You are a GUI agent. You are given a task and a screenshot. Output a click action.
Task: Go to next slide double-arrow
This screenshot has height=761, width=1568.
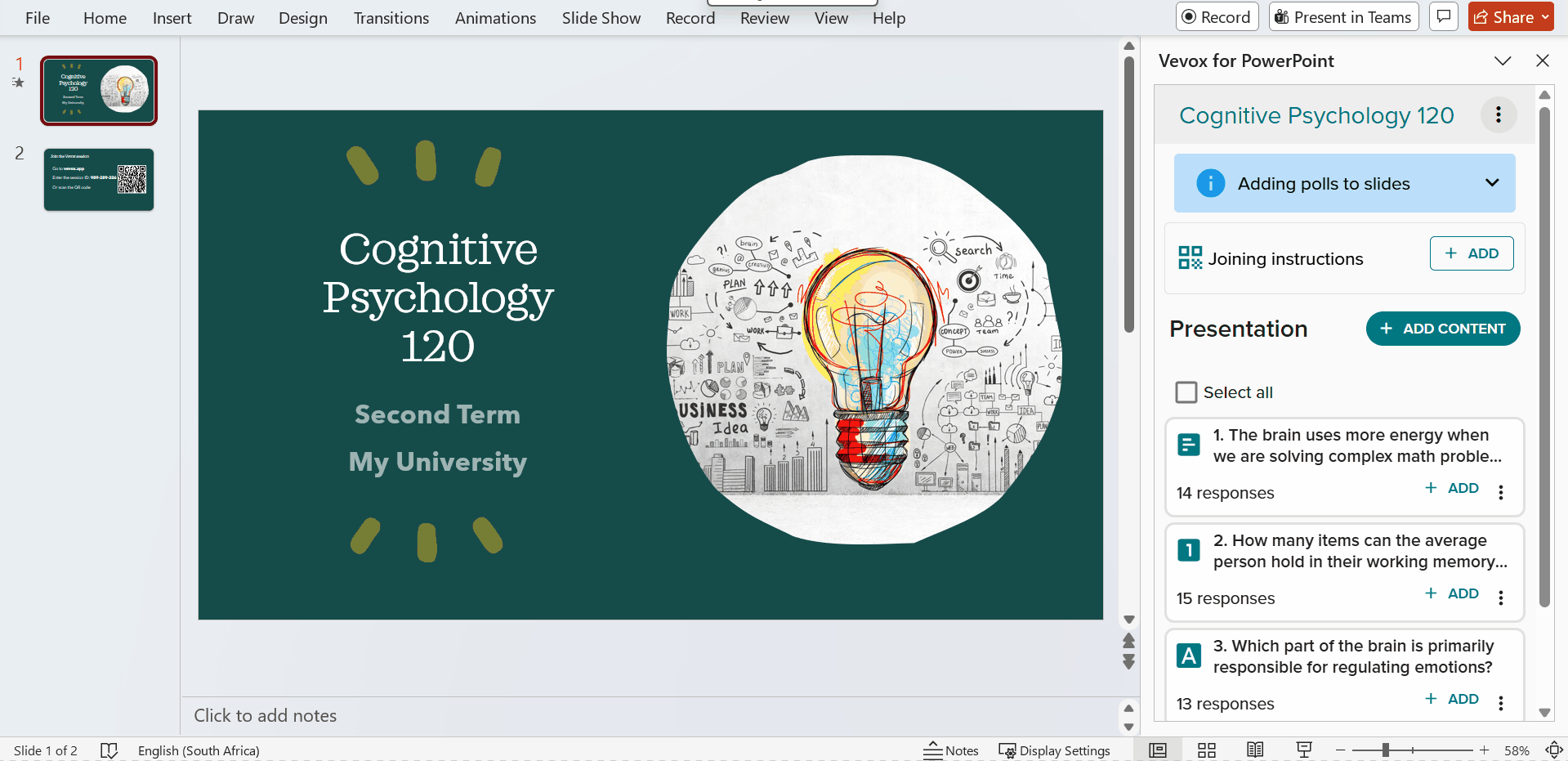point(1128,661)
